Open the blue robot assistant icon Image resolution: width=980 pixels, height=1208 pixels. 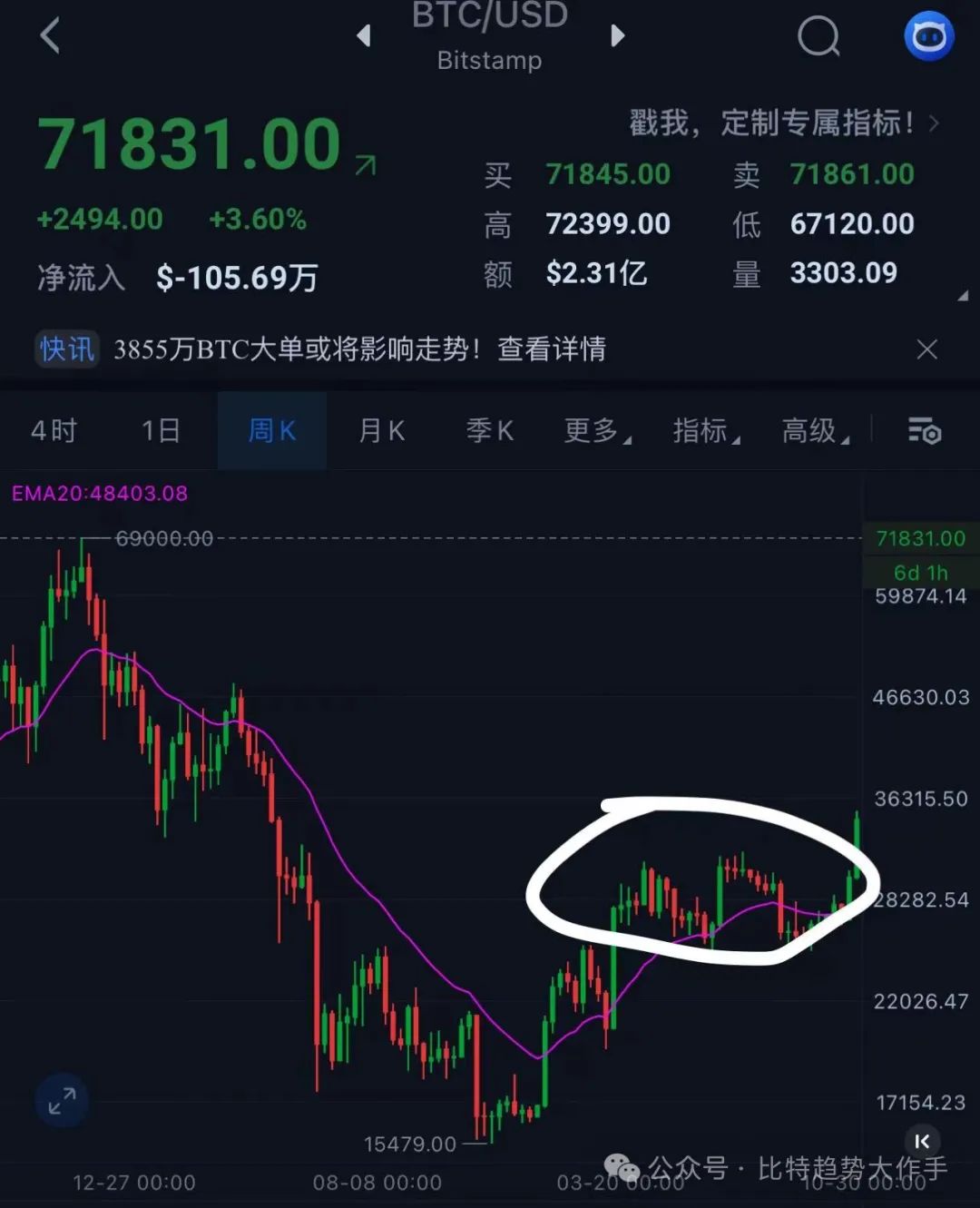tap(929, 36)
